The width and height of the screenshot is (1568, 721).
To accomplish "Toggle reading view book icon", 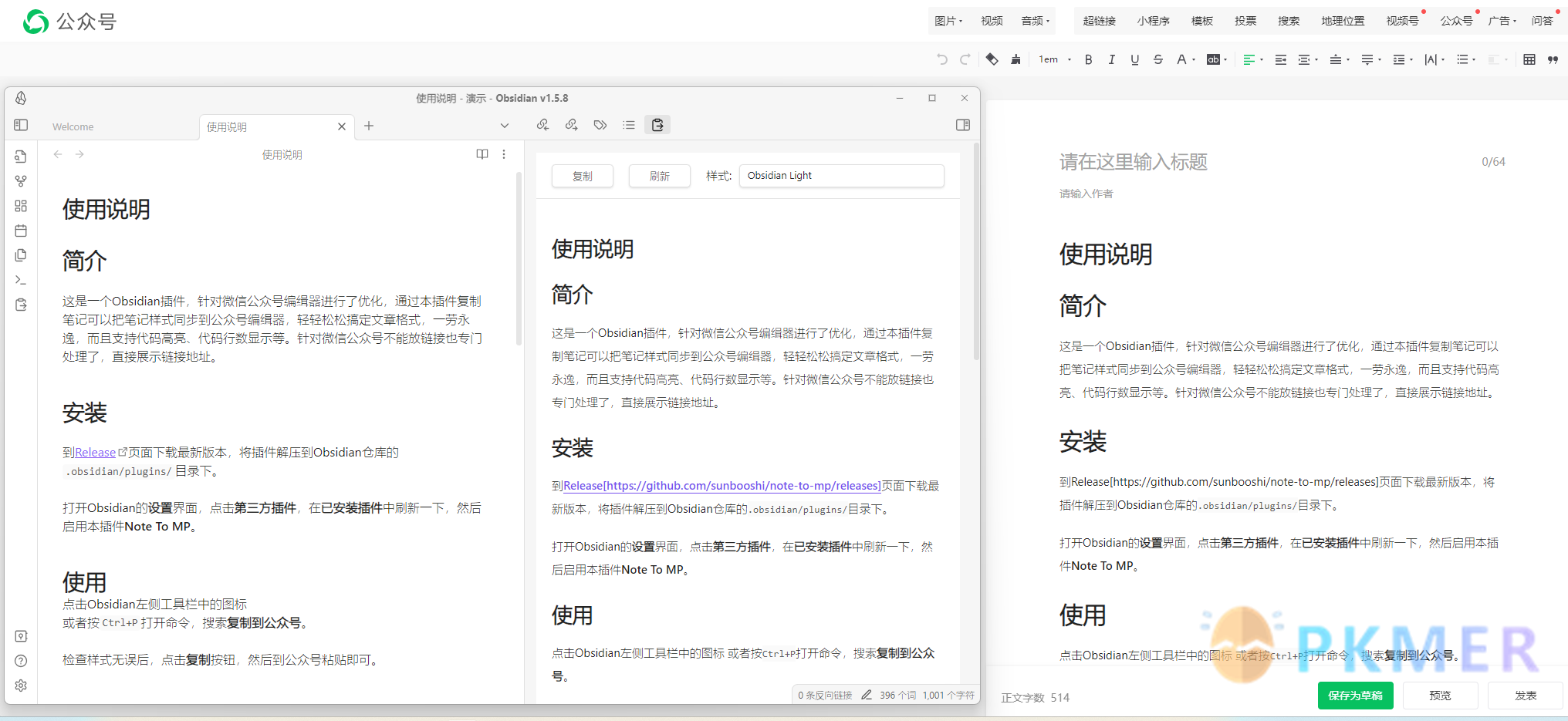I will tap(482, 154).
